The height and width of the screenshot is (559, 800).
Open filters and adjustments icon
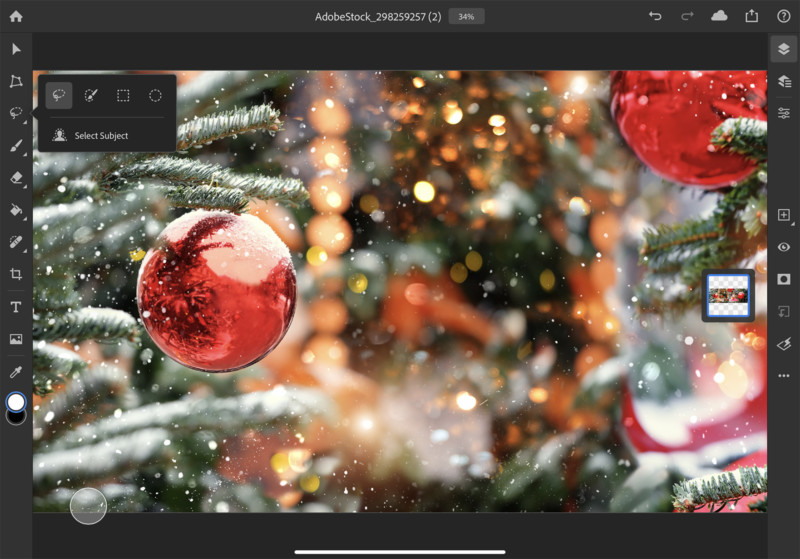[x=784, y=344]
